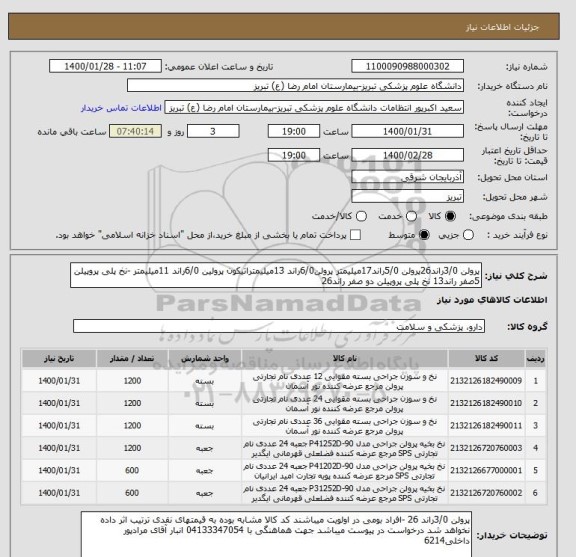Select the جزیی purchase type radio
The image size is (576, 557).
468,235
